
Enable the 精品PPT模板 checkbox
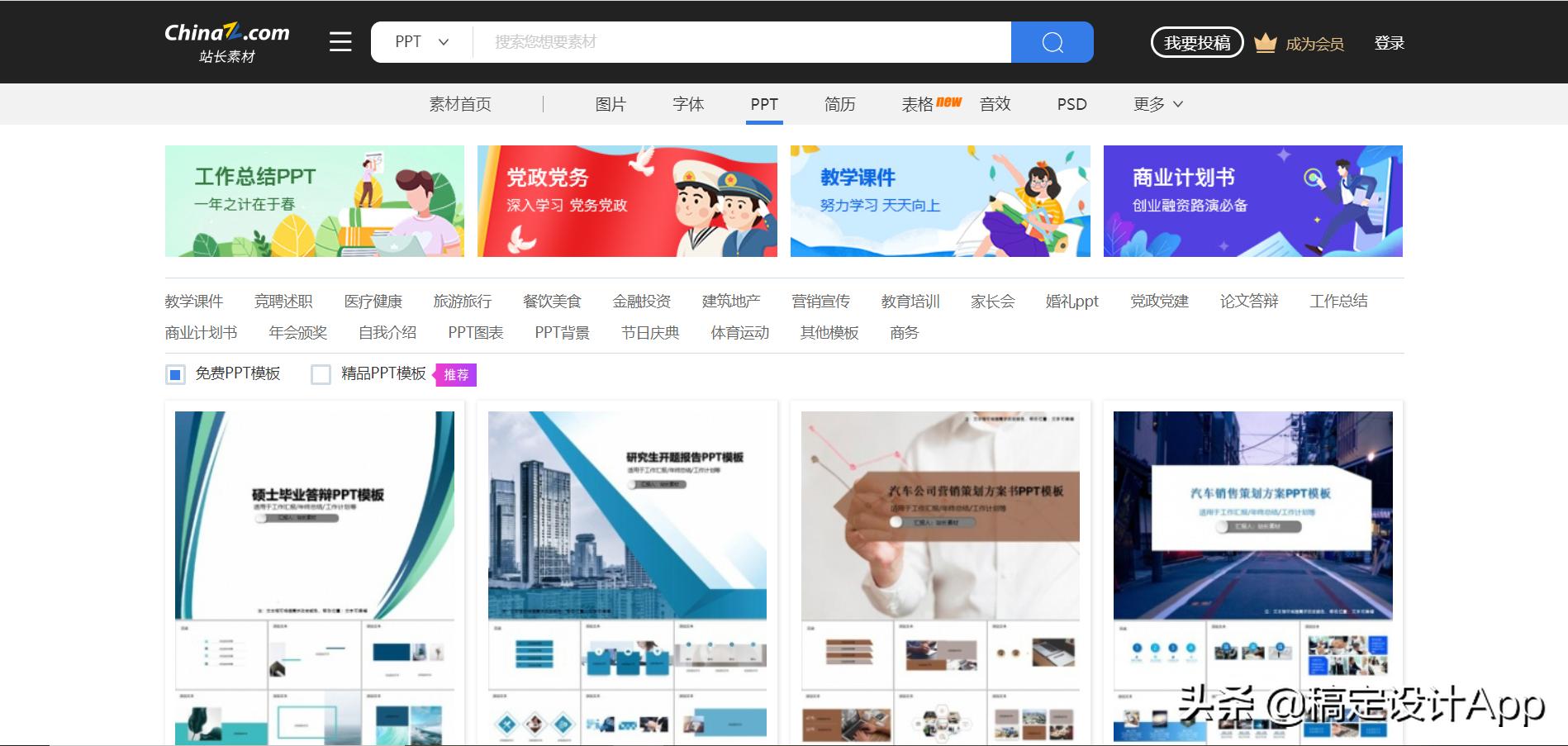321,374
